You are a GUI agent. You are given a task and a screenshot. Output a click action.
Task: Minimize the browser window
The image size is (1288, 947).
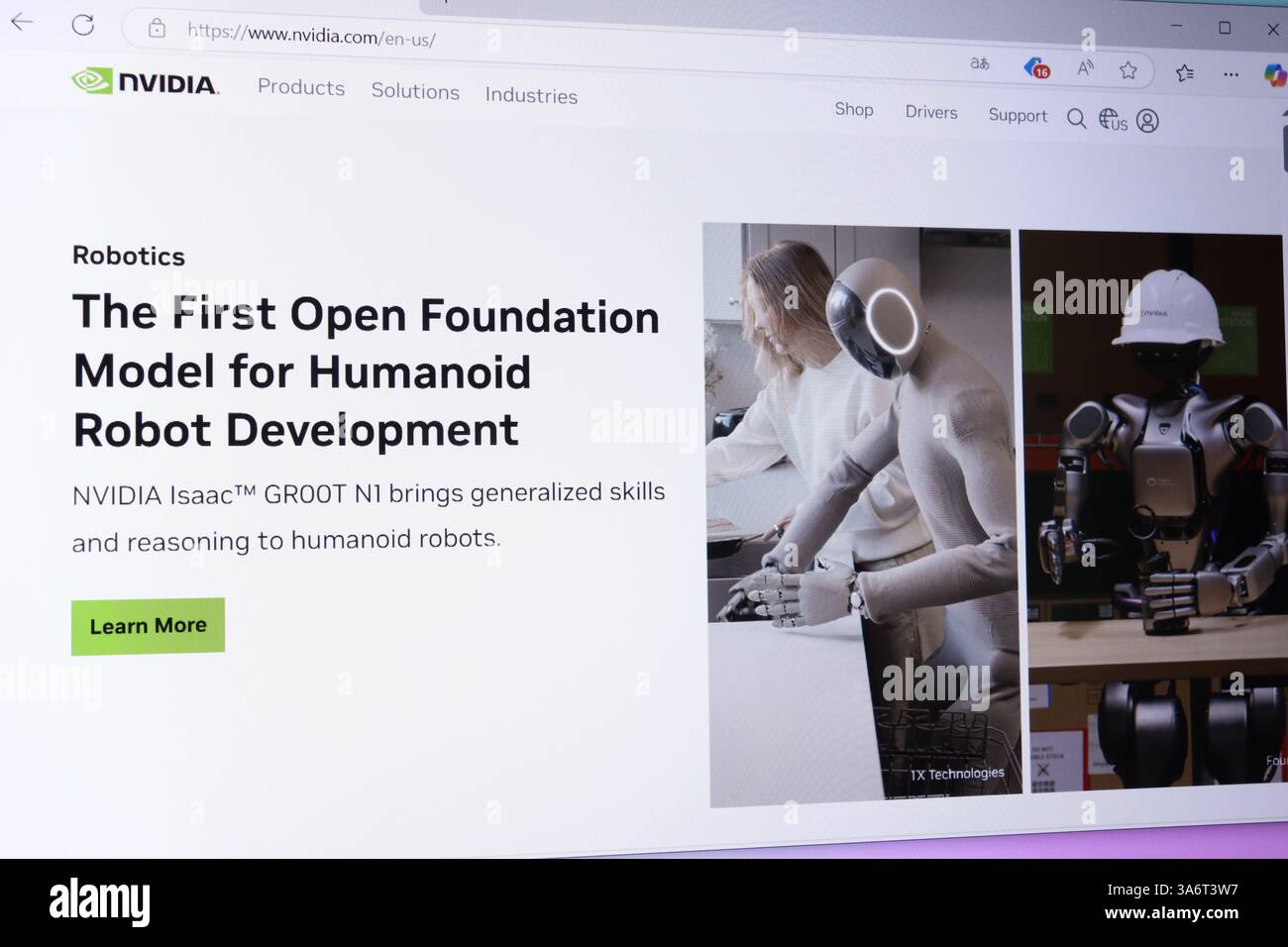(1176, 26)
